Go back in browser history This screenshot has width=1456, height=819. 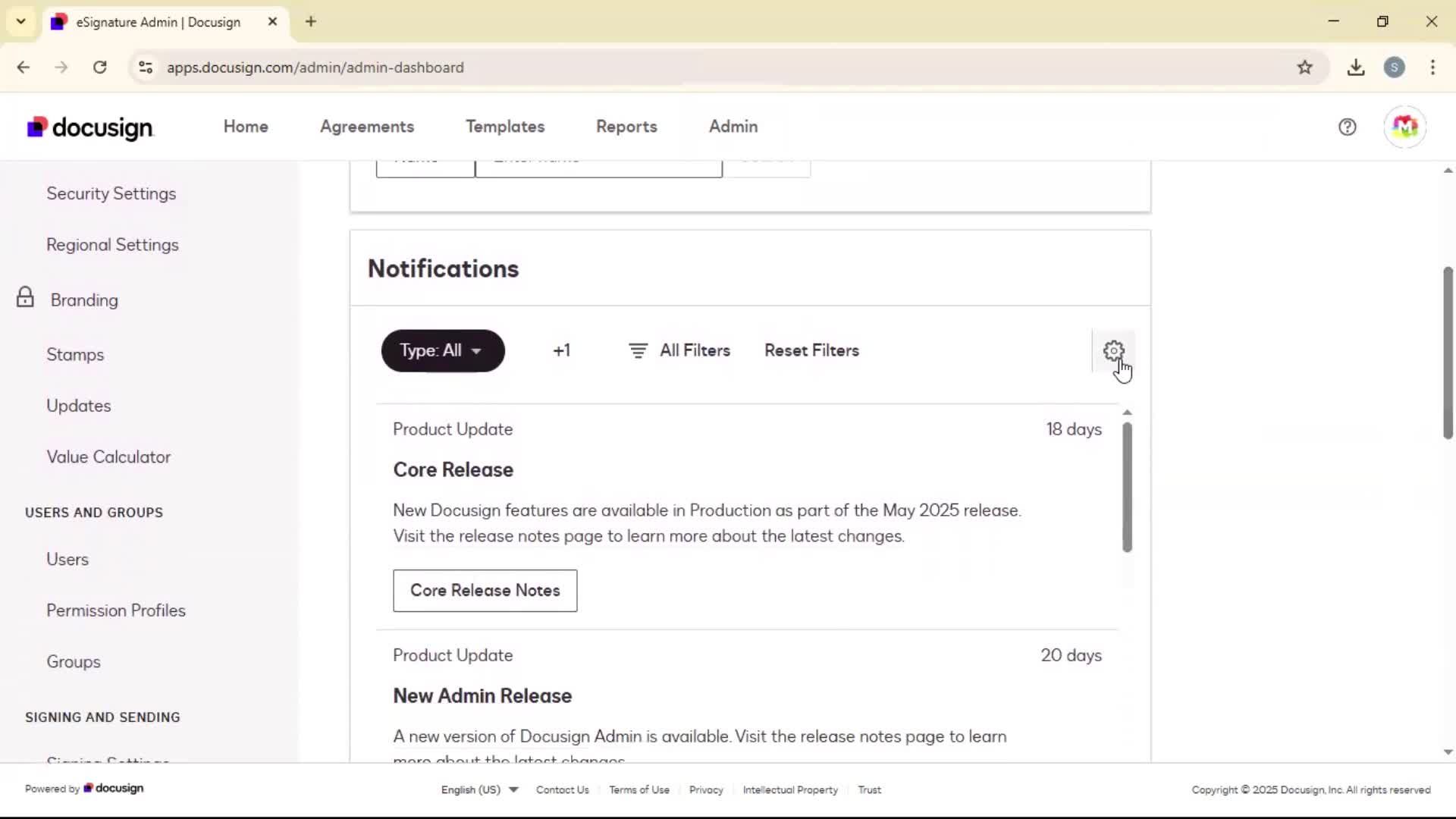(24, 67)
